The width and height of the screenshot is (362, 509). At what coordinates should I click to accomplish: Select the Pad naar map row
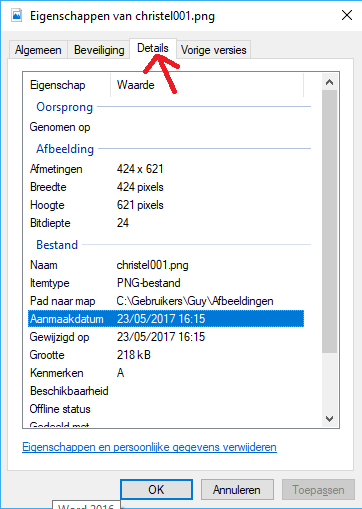pyautogui.click(x=166, y=301)
